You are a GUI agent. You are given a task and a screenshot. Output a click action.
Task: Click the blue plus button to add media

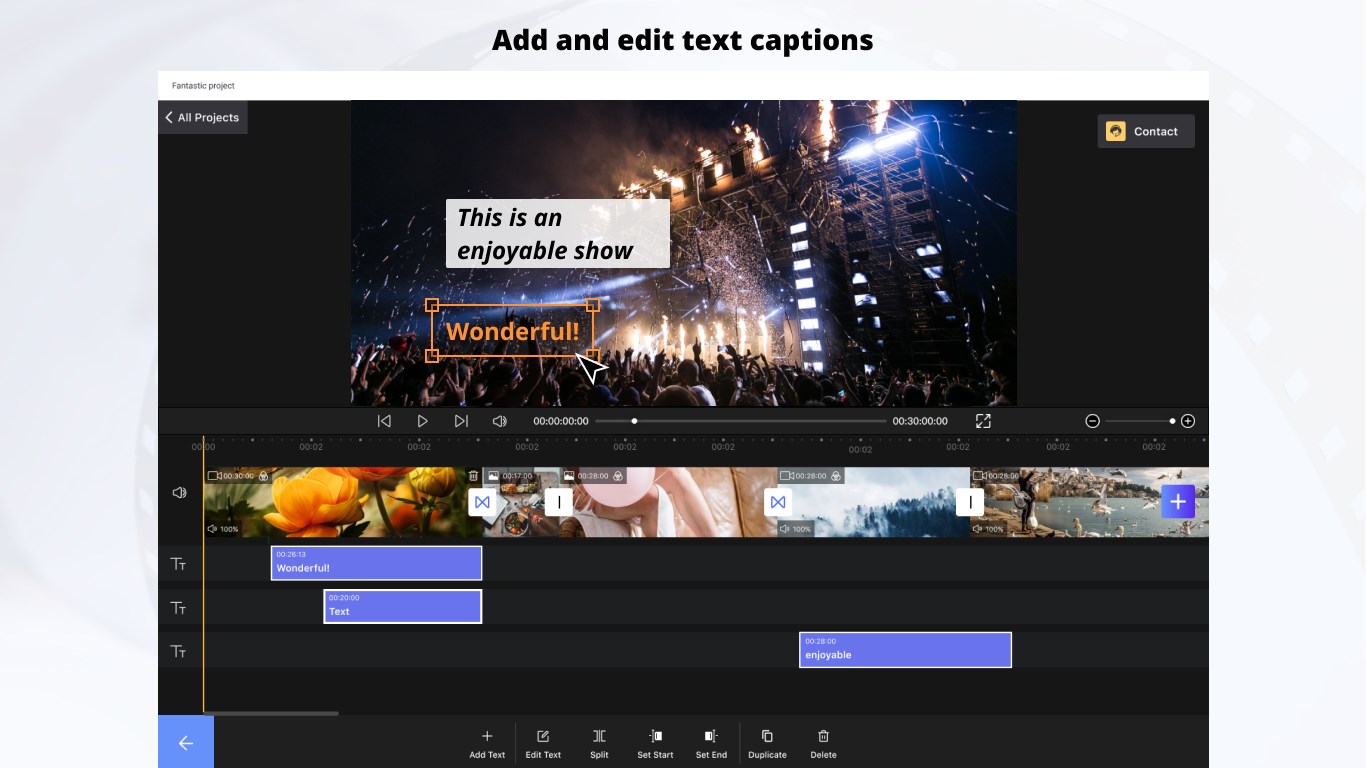1178,501
